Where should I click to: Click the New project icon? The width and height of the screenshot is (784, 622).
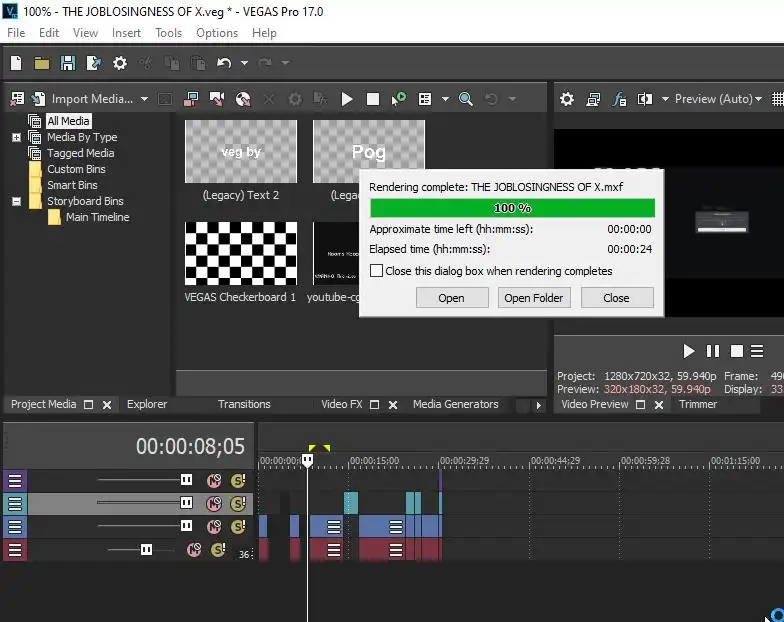pos(16,63)
